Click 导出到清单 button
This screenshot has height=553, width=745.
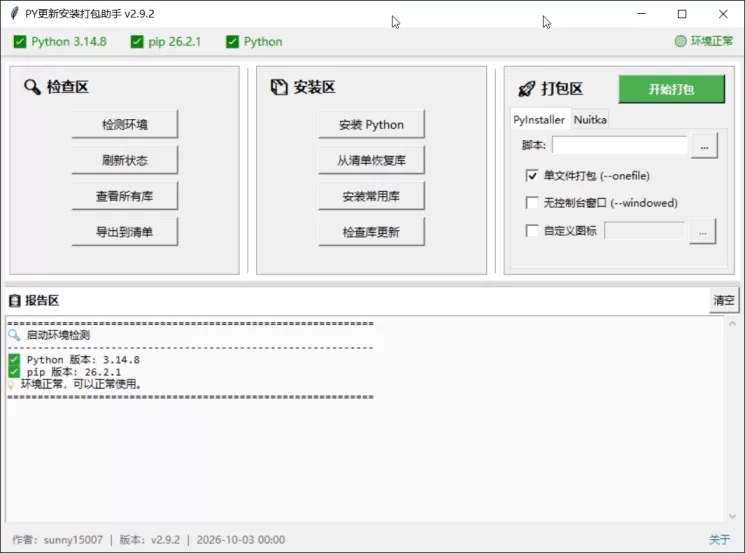[x=125, y=232]
